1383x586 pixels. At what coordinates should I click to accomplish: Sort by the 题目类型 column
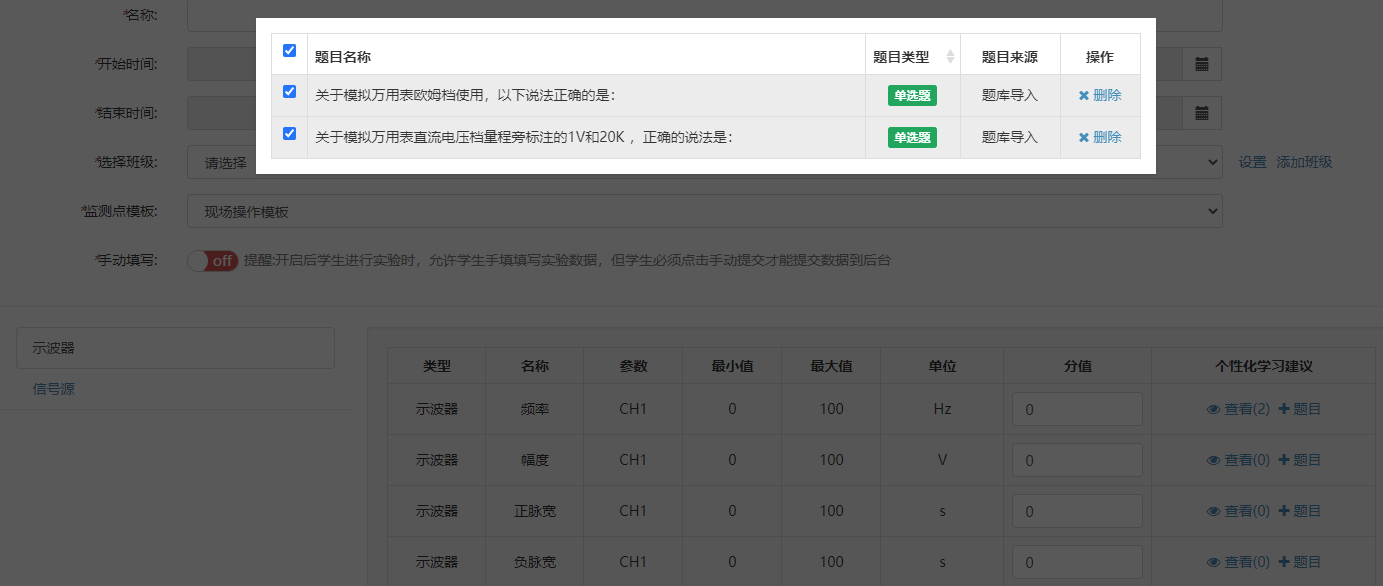click(x=950, y=57)
